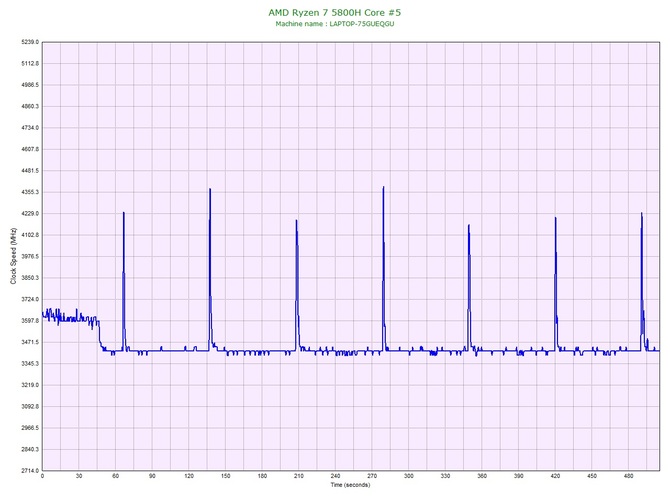
Task: Click the 3724.0 tick label on the y-axis
Action: tap(30, 299)
